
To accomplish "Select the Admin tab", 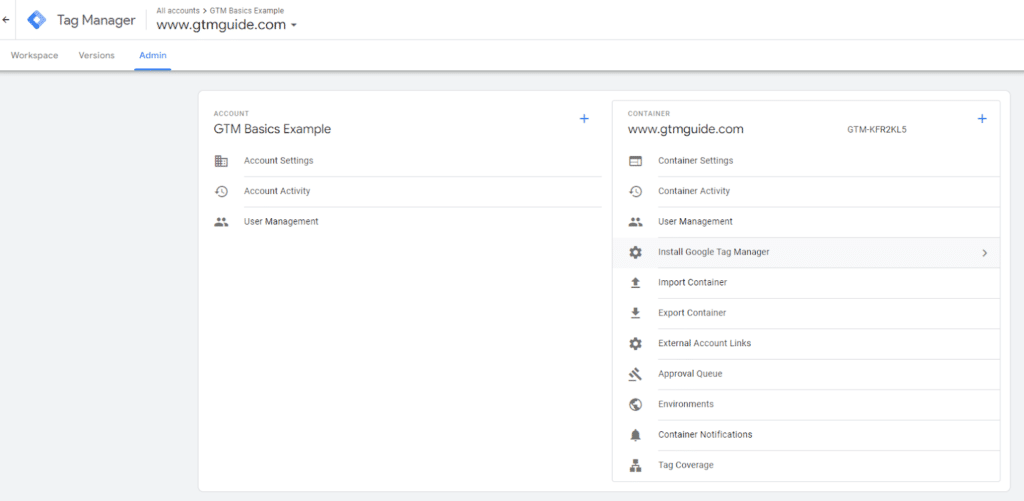I will pyautogui.click(x=153, y=56).
